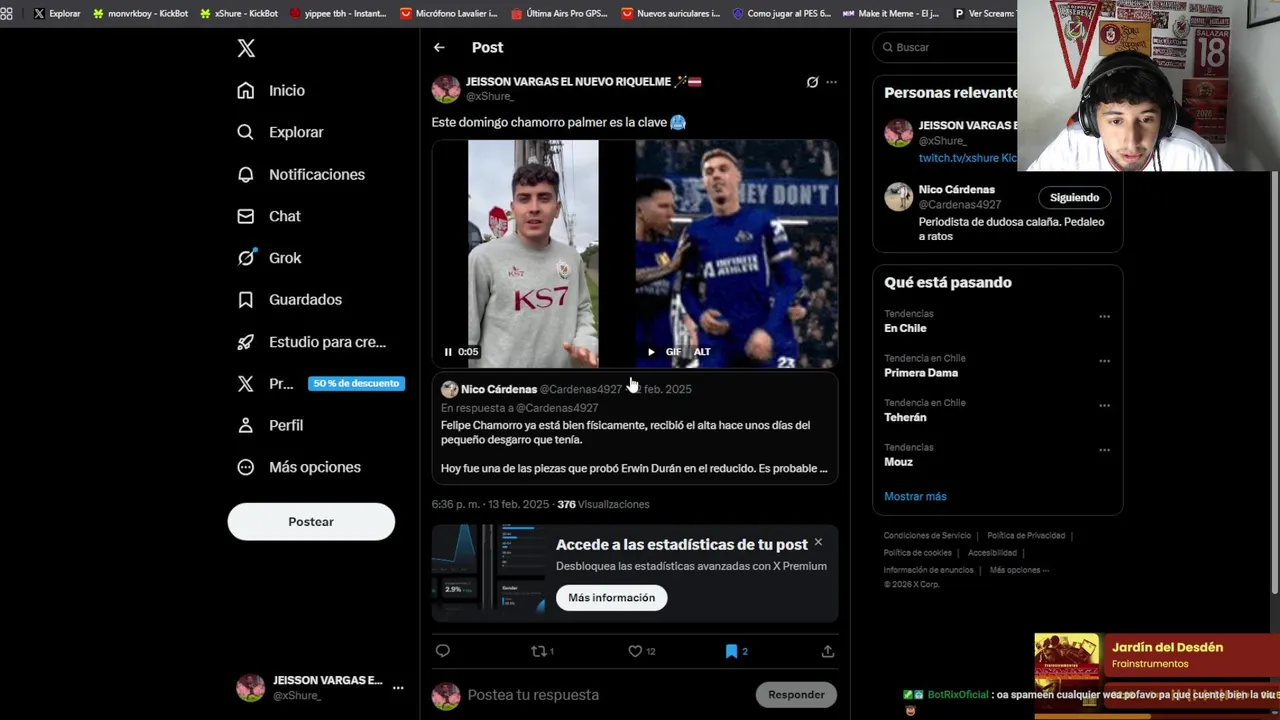Viewport: 1280px width, 720px height.
Task: Open the browser apps grid icon
Action: 7,13
